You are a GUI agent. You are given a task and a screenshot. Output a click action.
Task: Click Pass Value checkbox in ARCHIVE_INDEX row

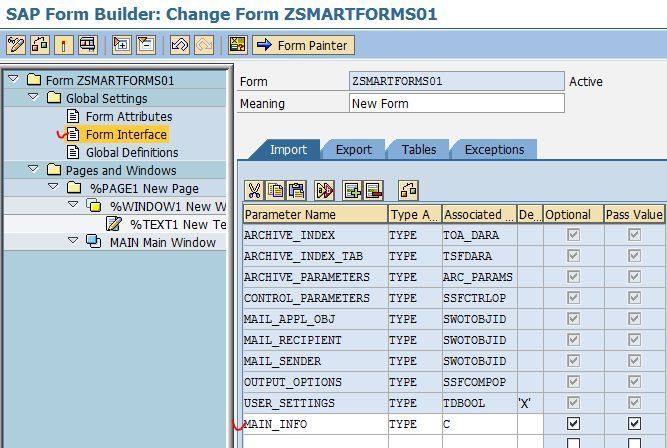click(634, 235)
